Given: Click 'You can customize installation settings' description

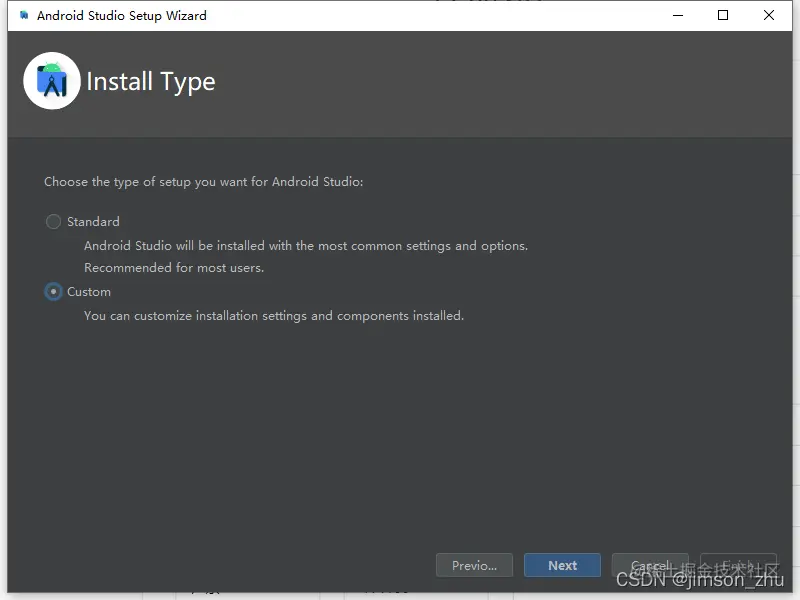Looking at the screenshot, I should coord(274,316).
